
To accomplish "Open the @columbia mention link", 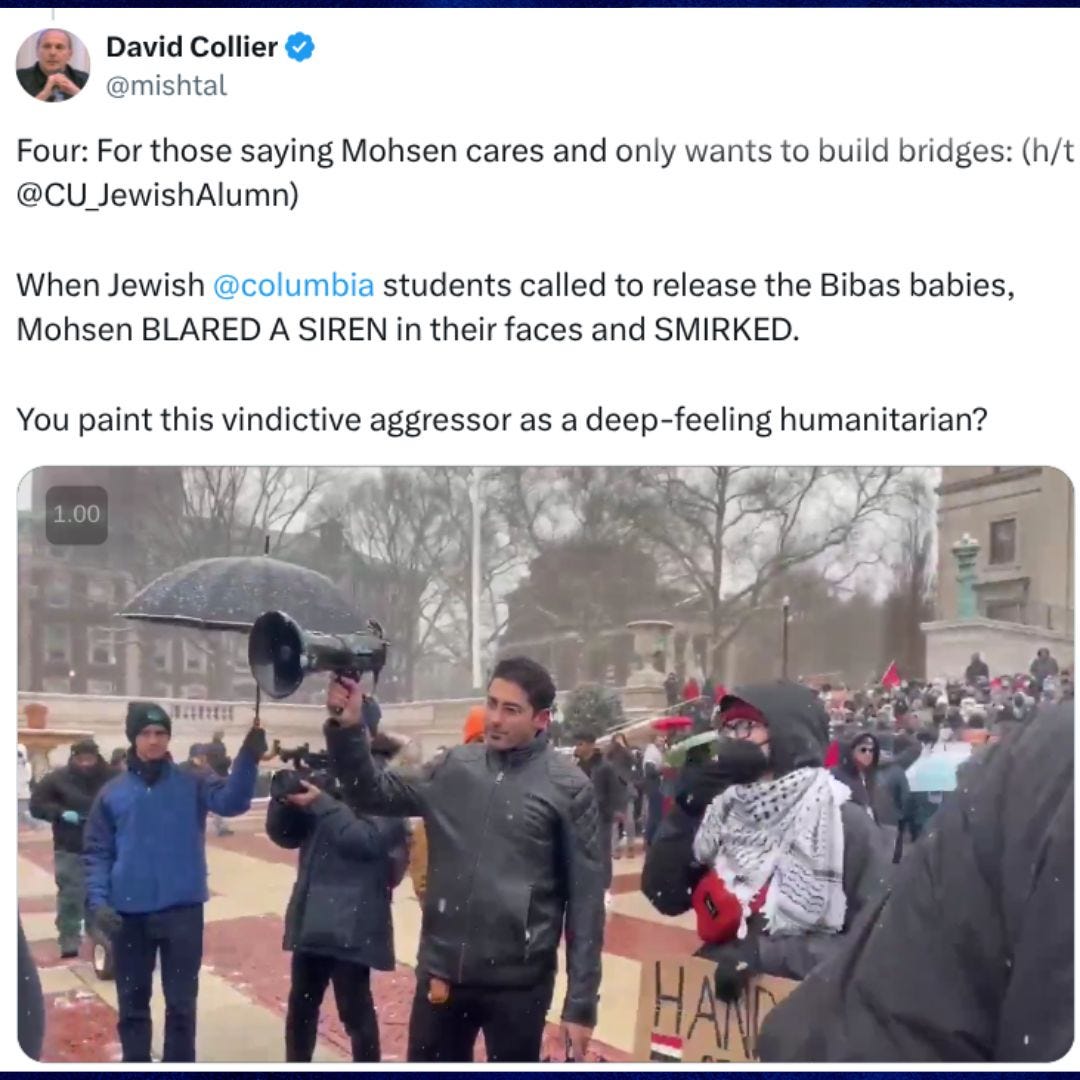I will [x=293, y=285].
